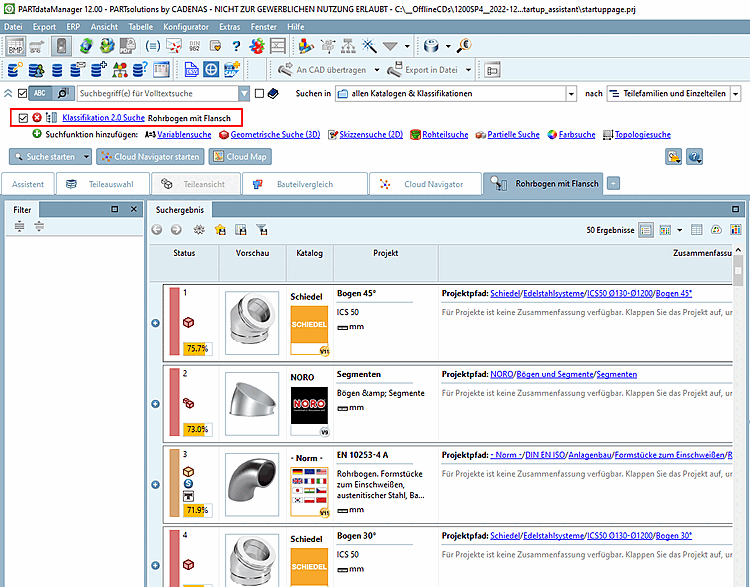Expand result row 3 EN 10253-4 A with plus

pyautogui.click(x=155, y=485)
